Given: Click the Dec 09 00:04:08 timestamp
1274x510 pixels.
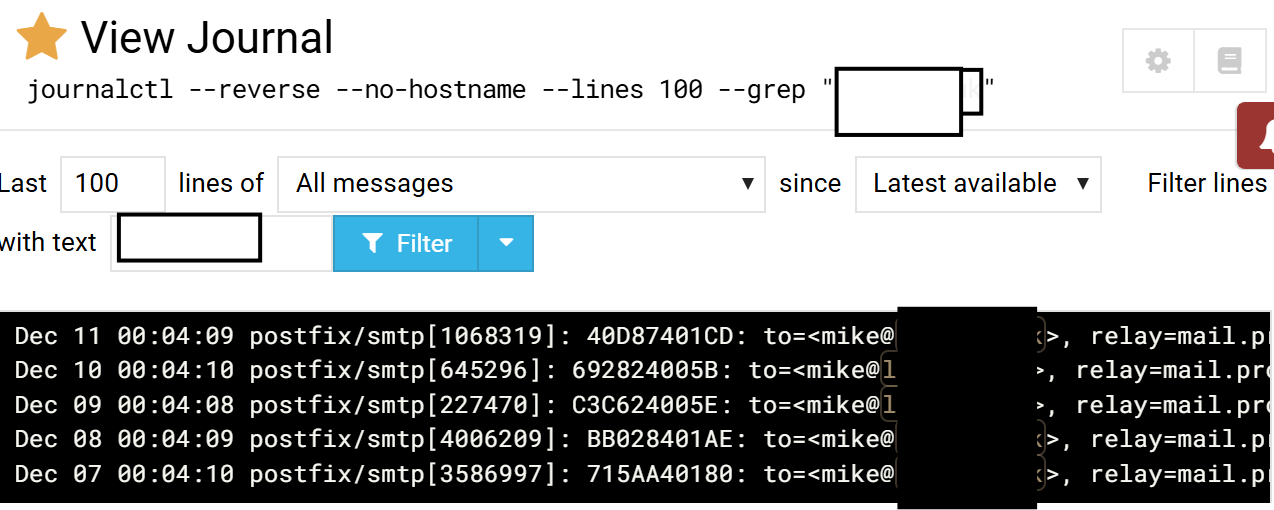Looking at the screenshot, I should click(124, 405).
